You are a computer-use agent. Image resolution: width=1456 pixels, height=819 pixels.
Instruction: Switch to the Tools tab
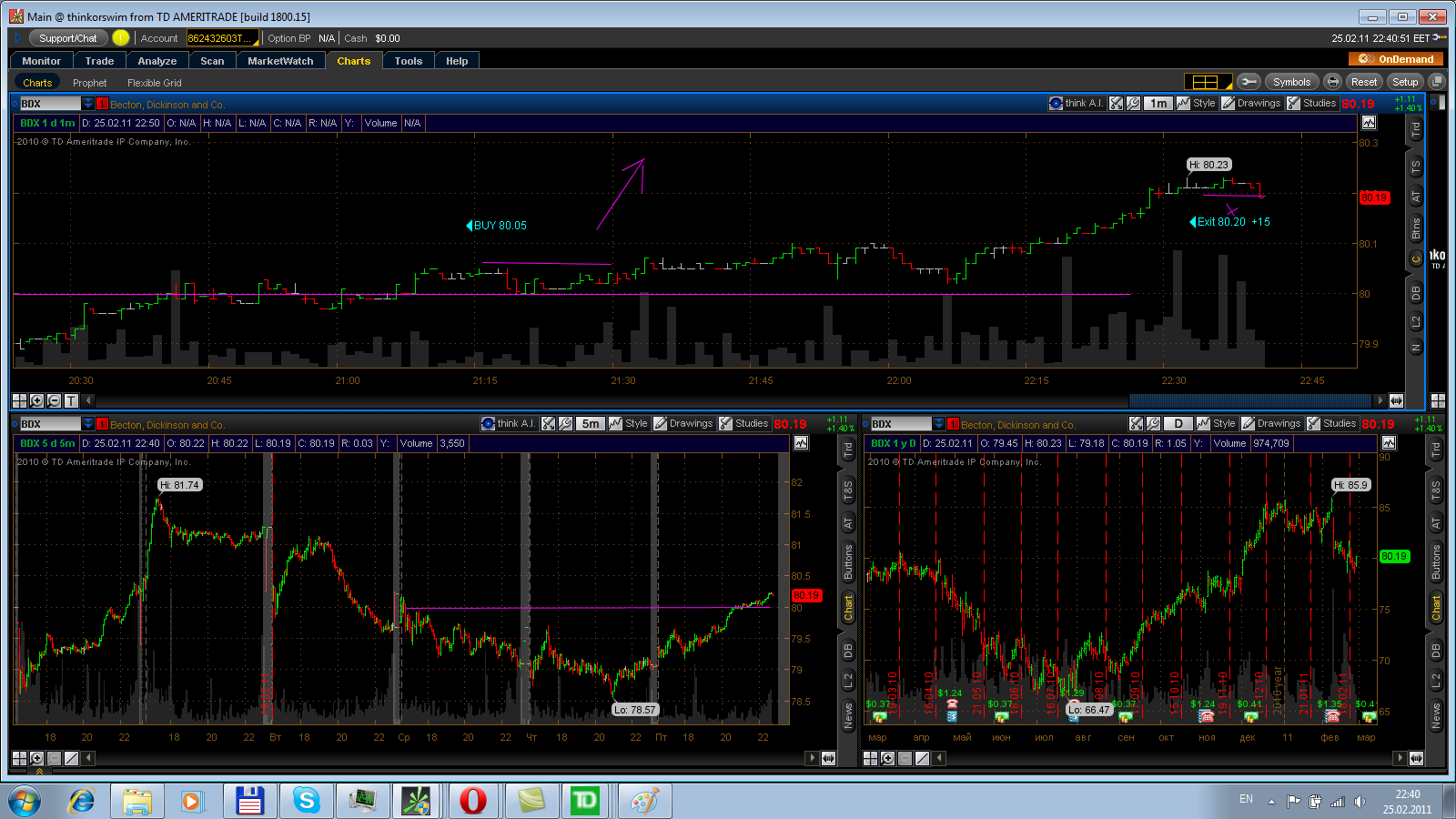409,61
